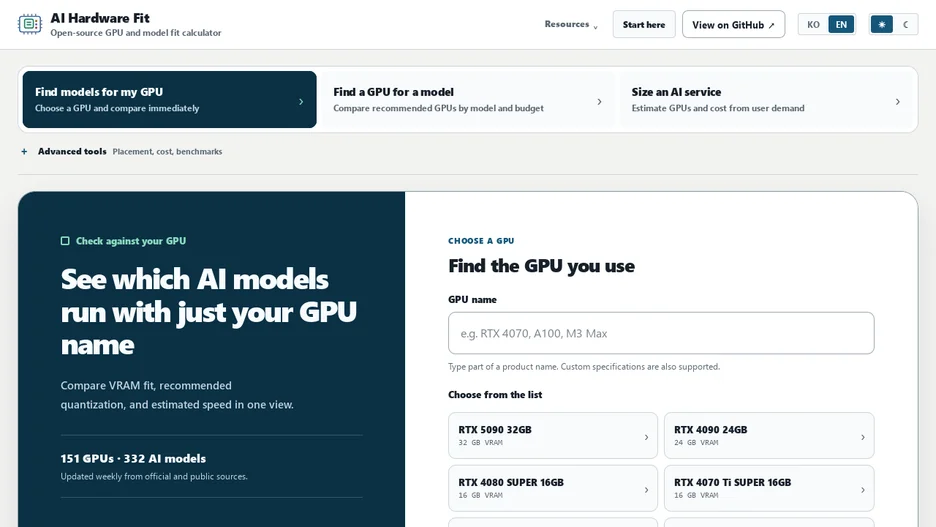
Task: Click chevron on Find a GPU for a model
Action: (x=599, y=102)
